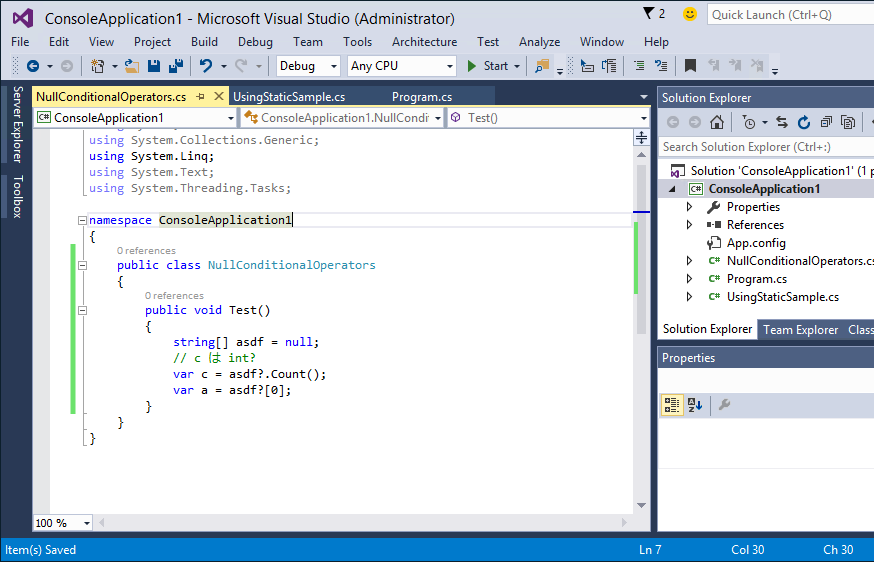Open the Architecture menu
The image size is (874, 562).
[424, 42]
